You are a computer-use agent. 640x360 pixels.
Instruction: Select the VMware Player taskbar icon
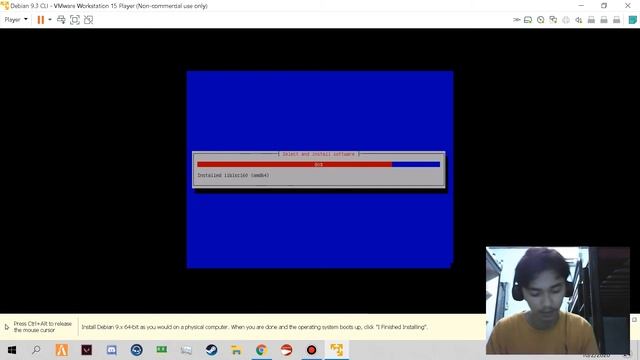point(337,350)
